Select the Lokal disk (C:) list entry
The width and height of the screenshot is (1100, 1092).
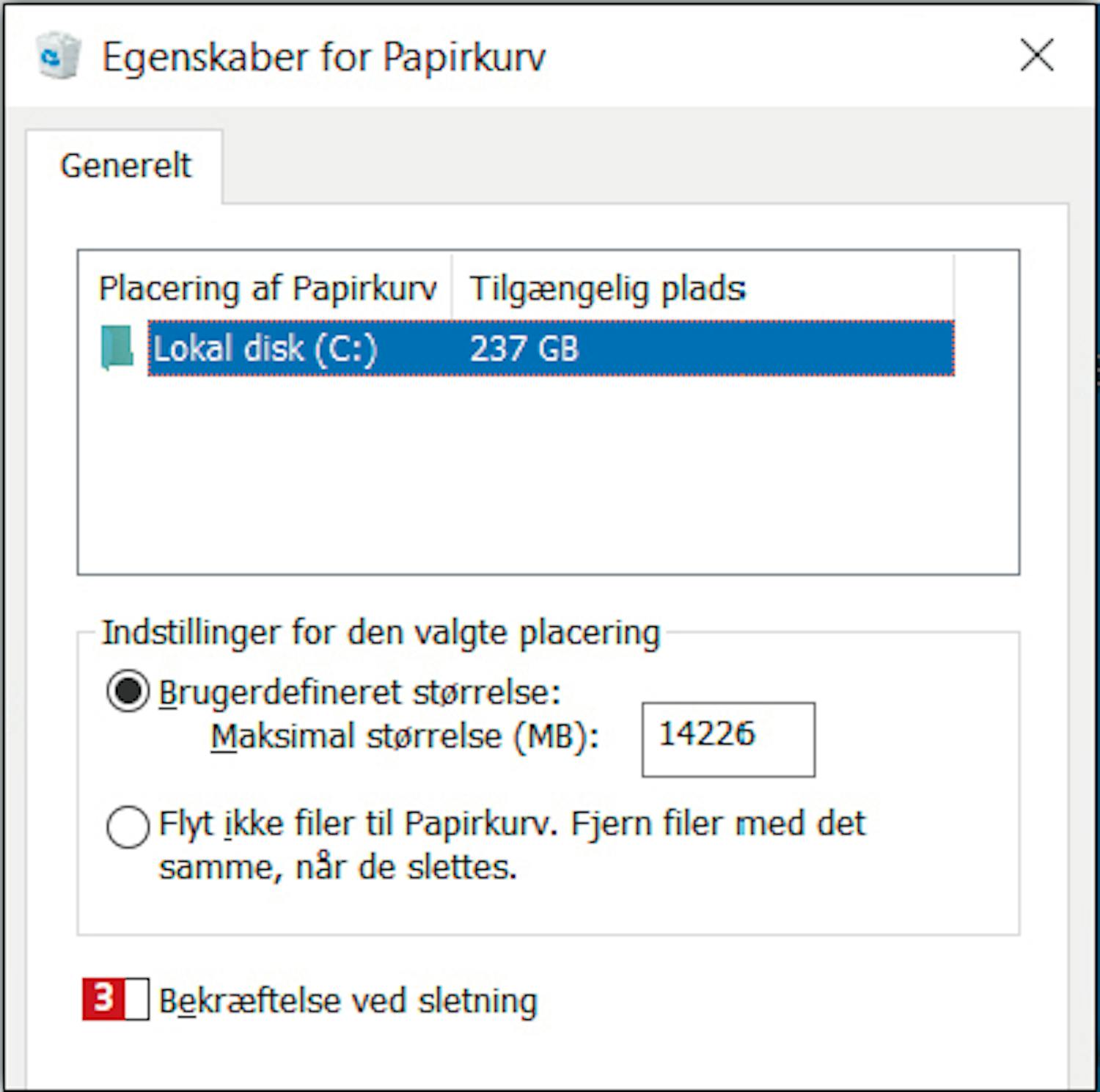click(x=551, y=348)
